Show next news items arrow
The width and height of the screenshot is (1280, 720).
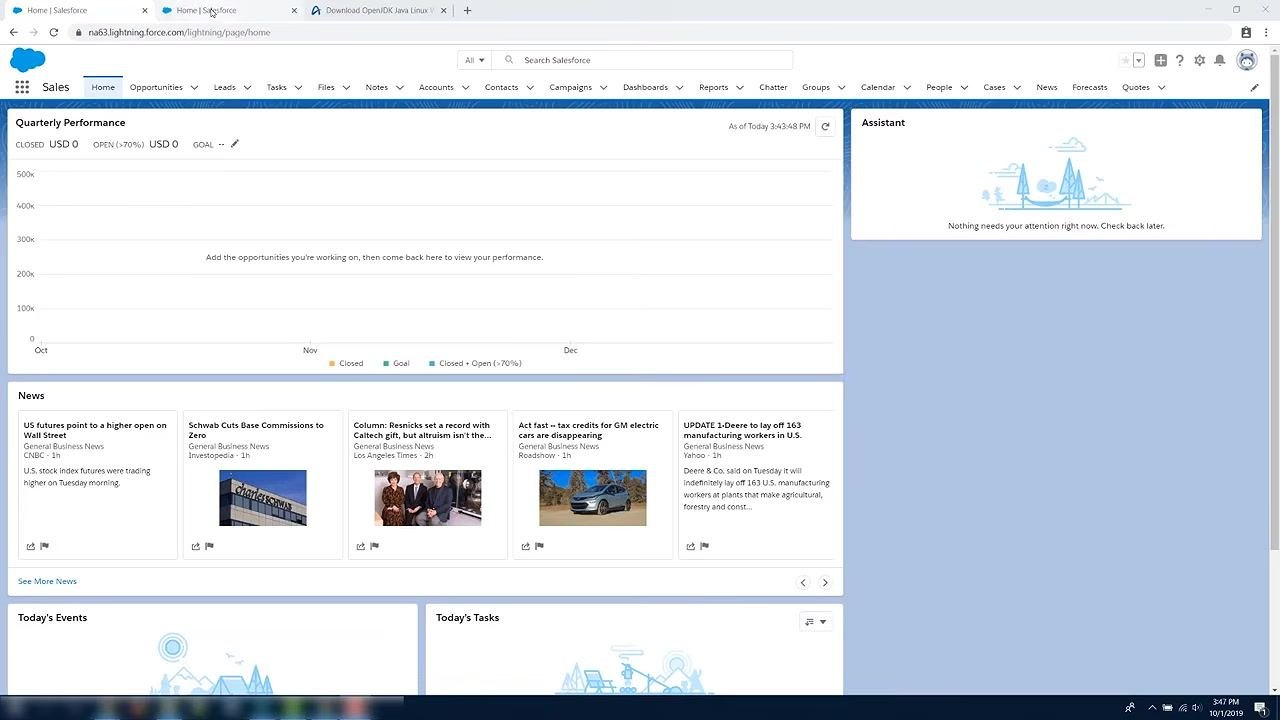[x=825, y=582]
